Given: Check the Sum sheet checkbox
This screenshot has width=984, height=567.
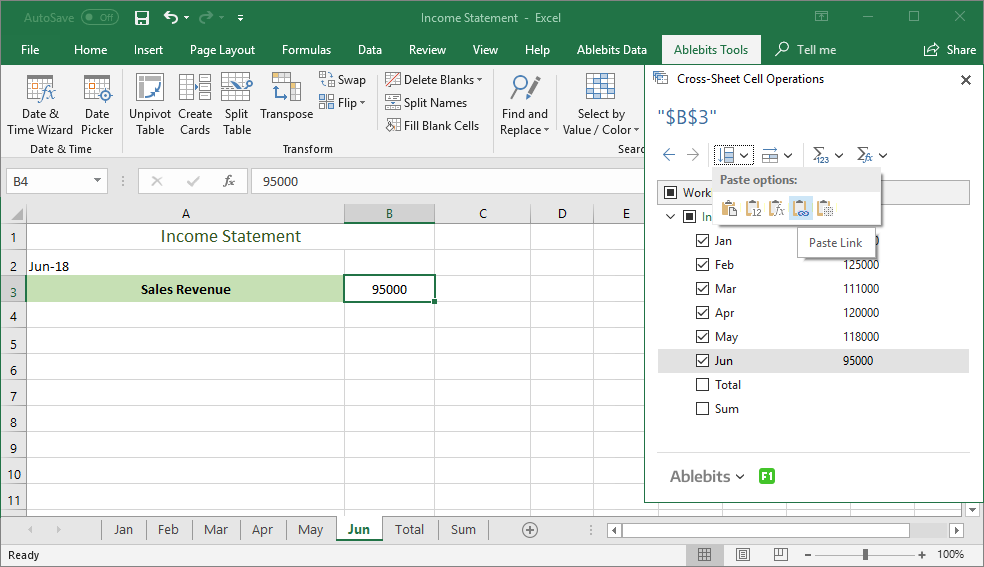Looking at the screenshot, I should 703,408.
